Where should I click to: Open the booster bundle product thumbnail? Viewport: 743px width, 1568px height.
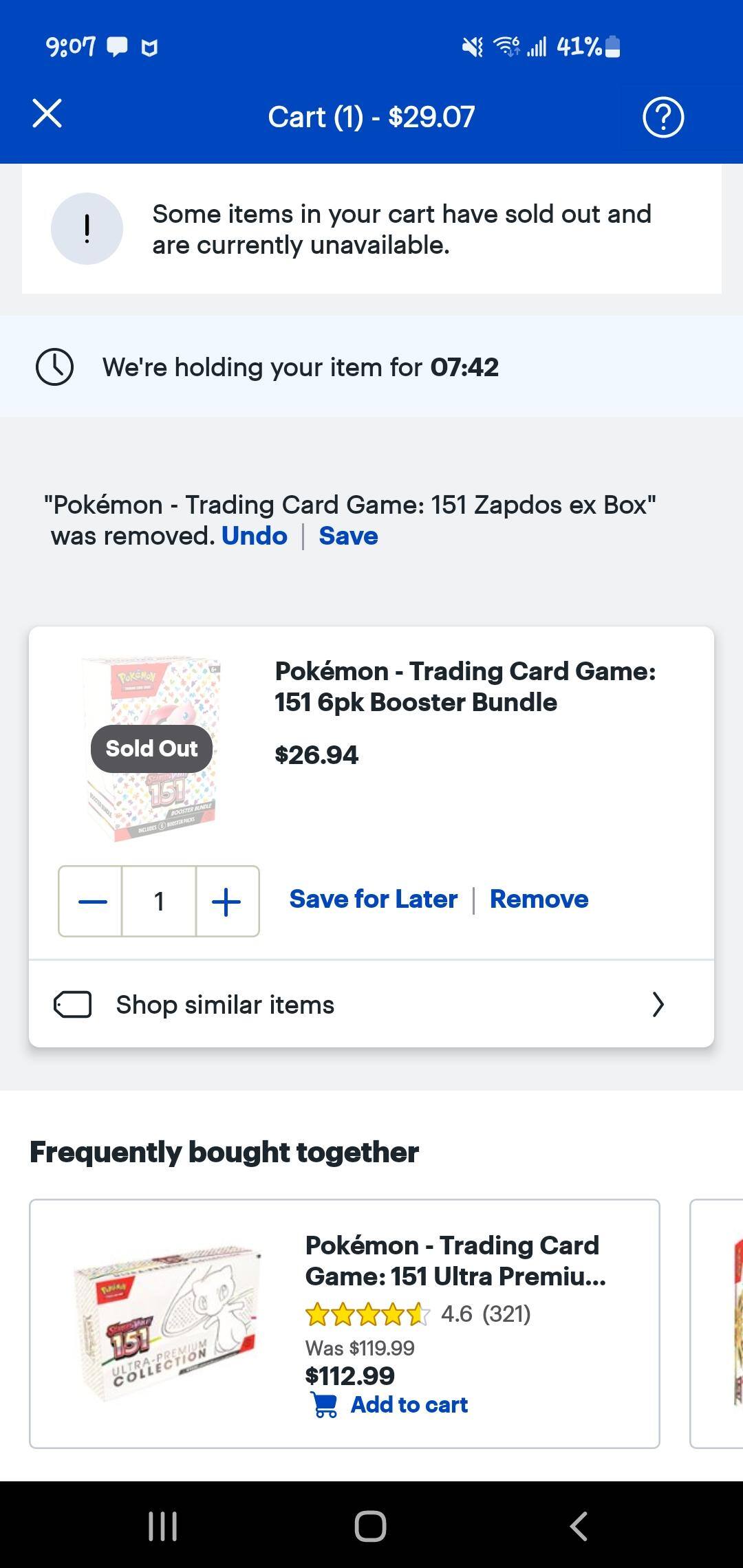pyautogui.click(x=151, y=750)
